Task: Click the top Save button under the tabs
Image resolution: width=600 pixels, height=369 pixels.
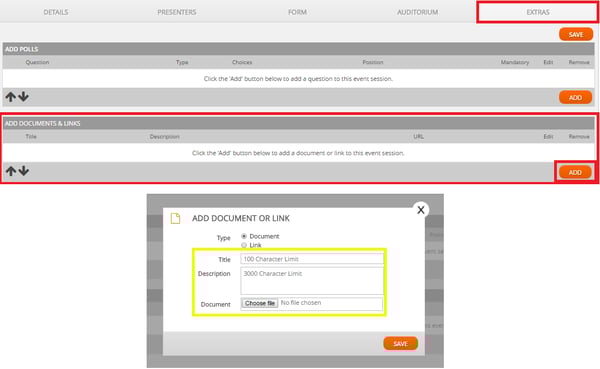Action: 576,34
